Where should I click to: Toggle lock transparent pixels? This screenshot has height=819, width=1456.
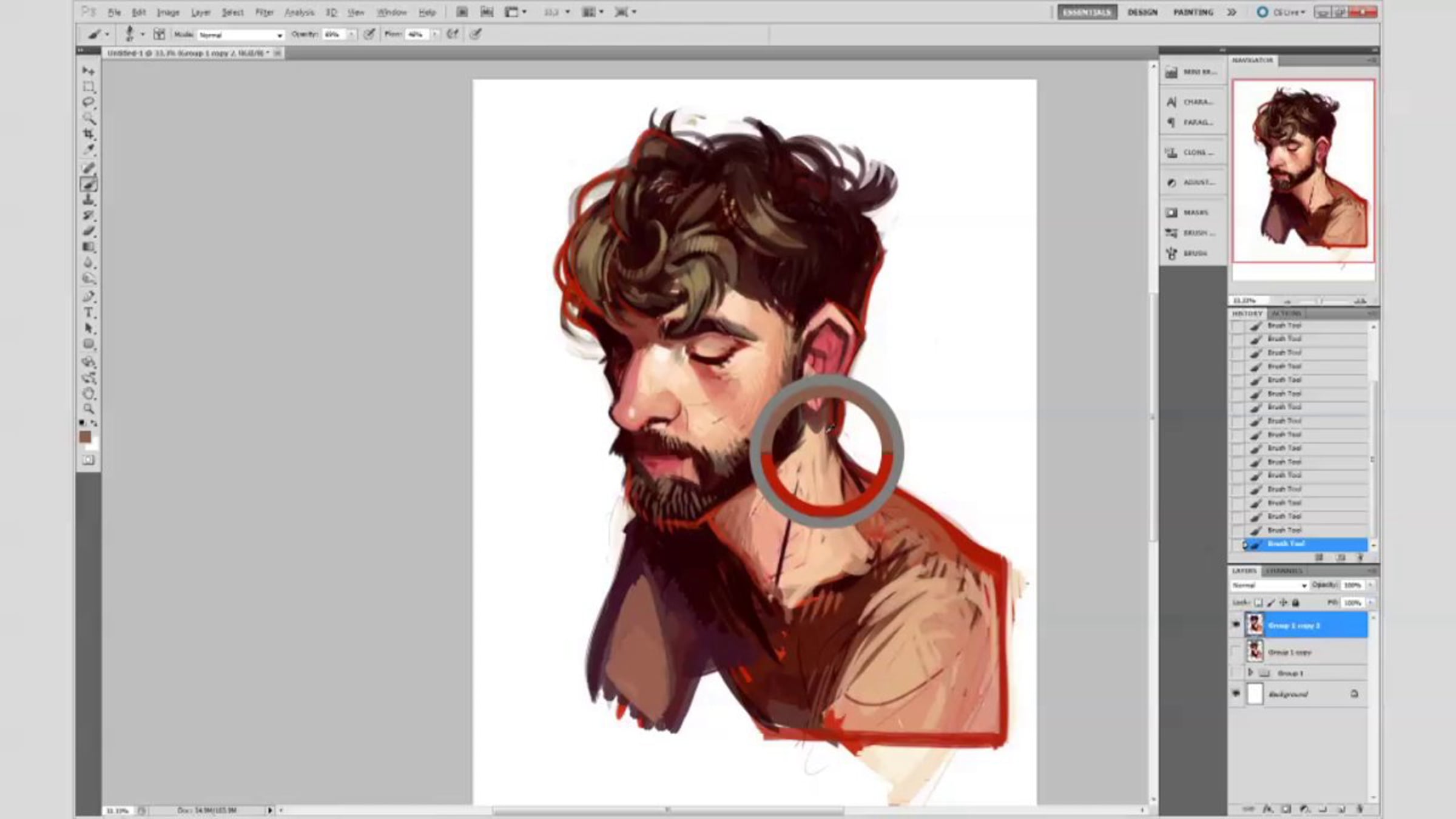click(1259, 602)
